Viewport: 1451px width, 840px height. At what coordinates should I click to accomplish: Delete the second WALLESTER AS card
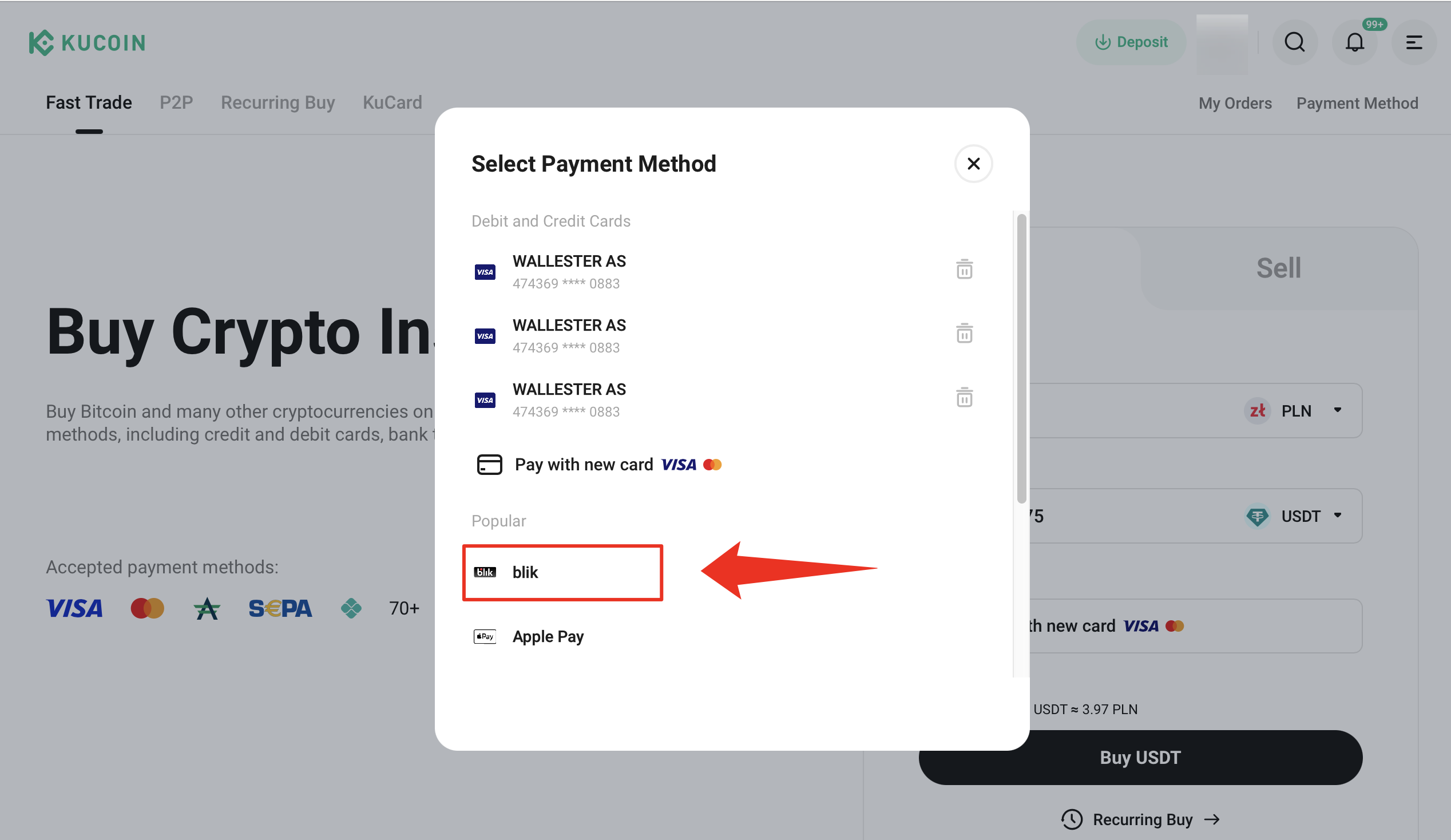coord(965,334)
